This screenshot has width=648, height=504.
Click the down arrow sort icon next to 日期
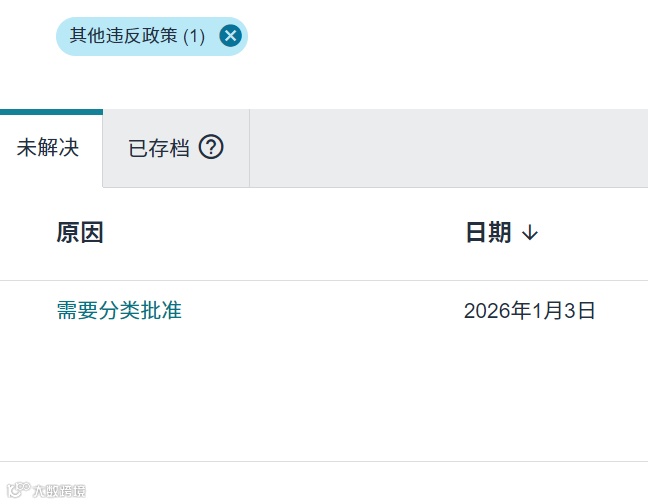tap(530, 233)
